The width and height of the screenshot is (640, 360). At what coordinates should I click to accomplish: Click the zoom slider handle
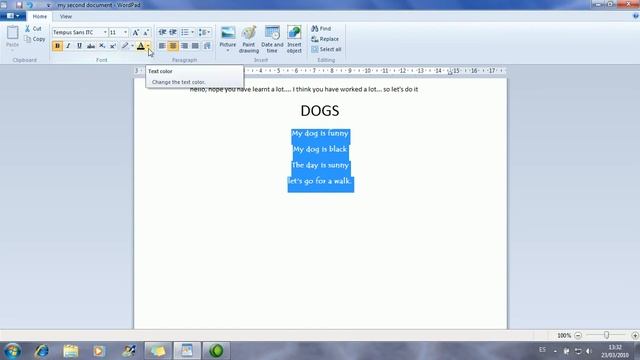pos(607,335)
